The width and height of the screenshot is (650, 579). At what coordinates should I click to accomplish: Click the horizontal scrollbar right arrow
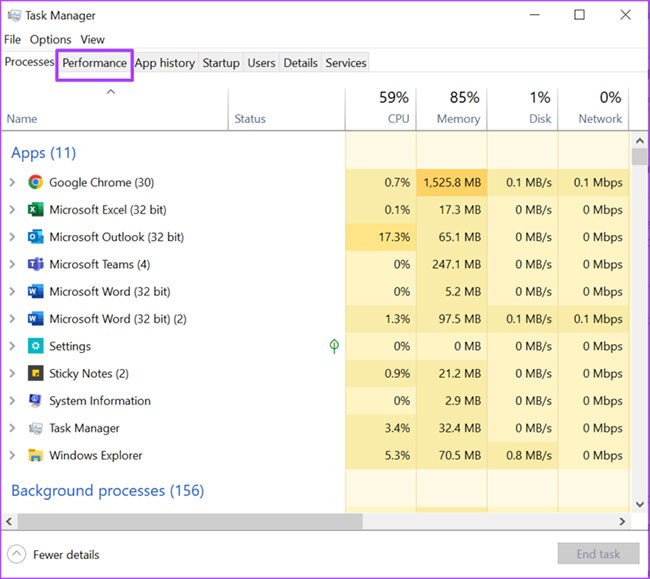tap(622, 521)
